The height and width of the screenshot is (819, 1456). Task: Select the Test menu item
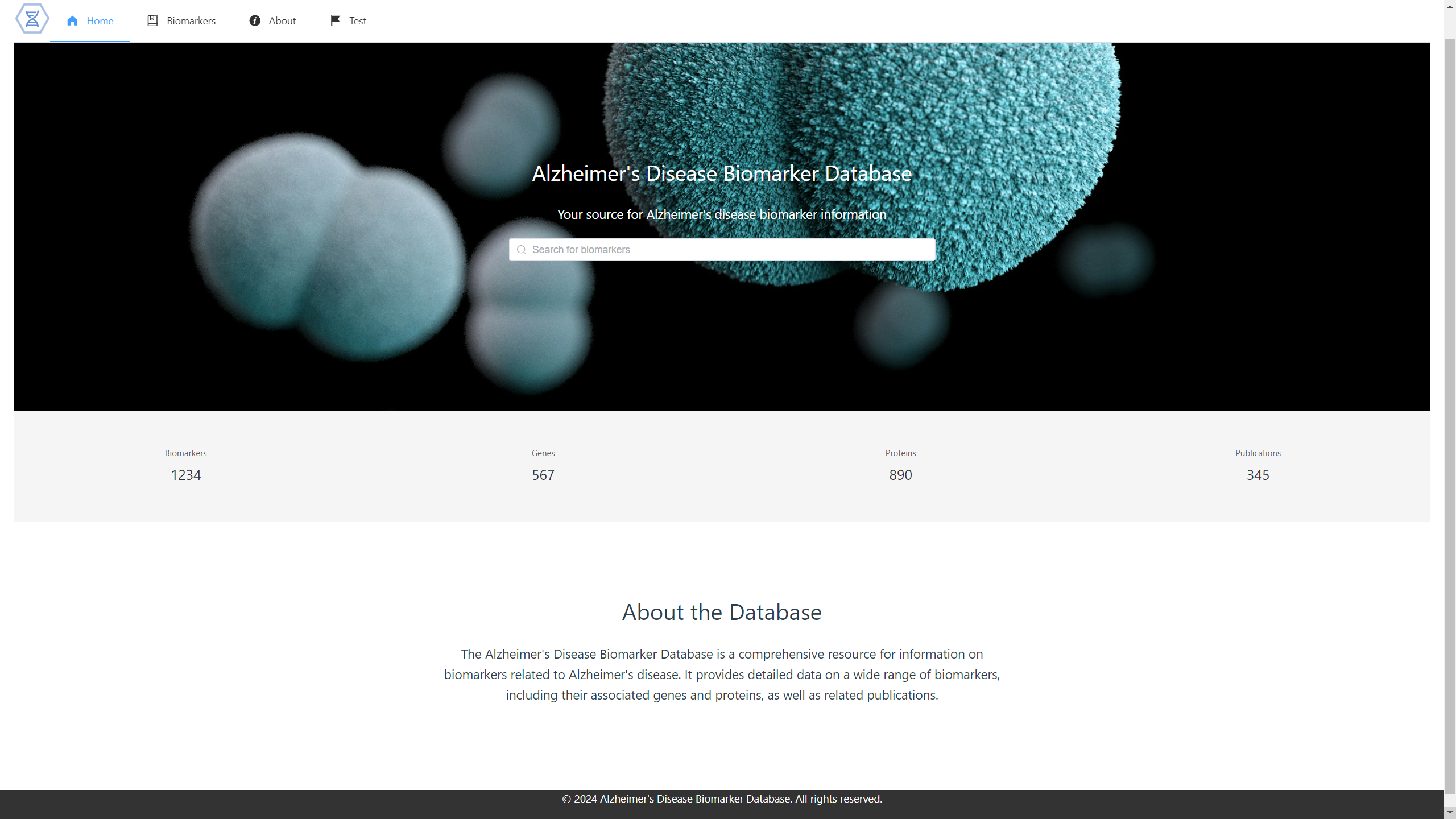pos(348,21)
